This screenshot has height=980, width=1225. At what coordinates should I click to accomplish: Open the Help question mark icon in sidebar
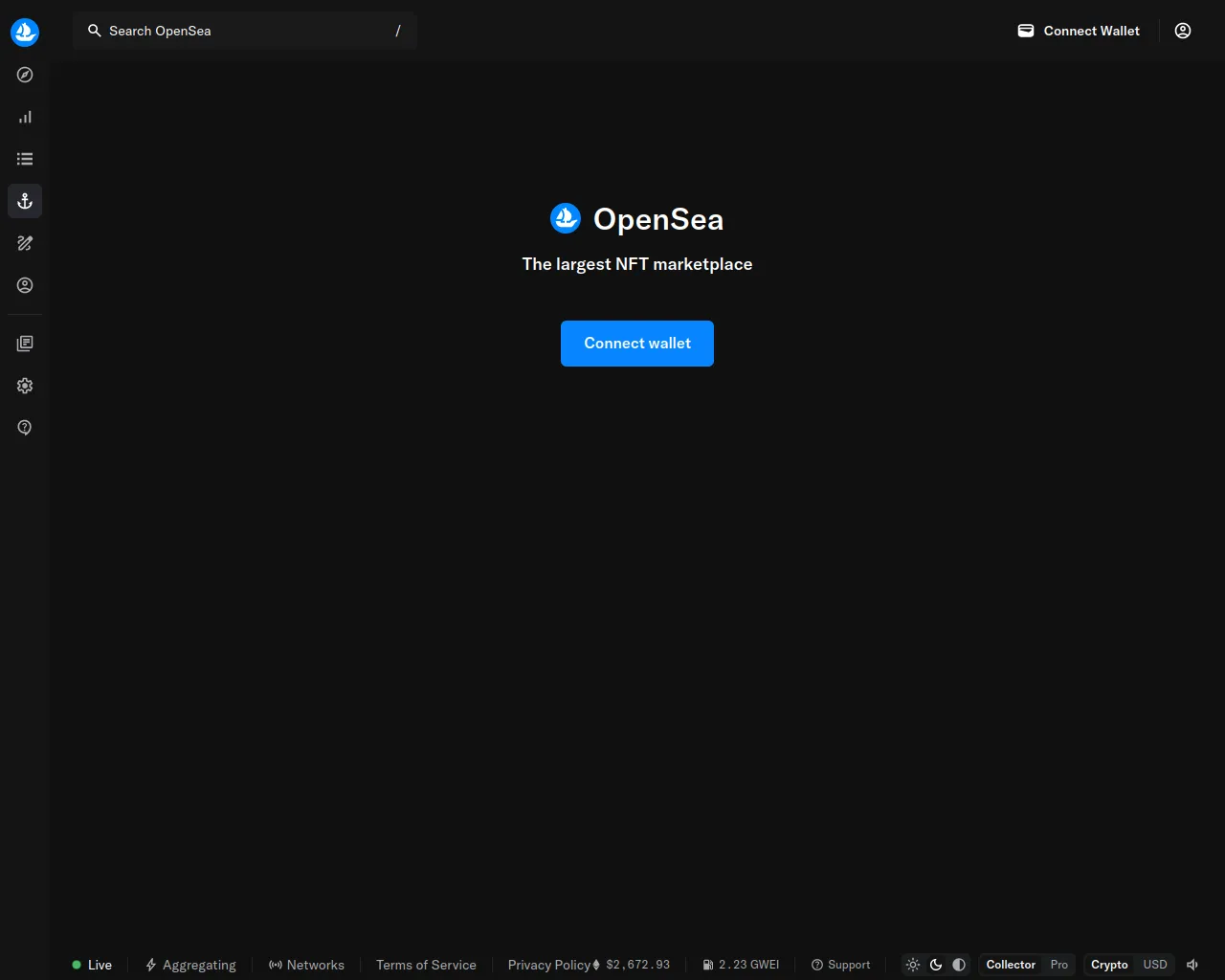point(25,428)
